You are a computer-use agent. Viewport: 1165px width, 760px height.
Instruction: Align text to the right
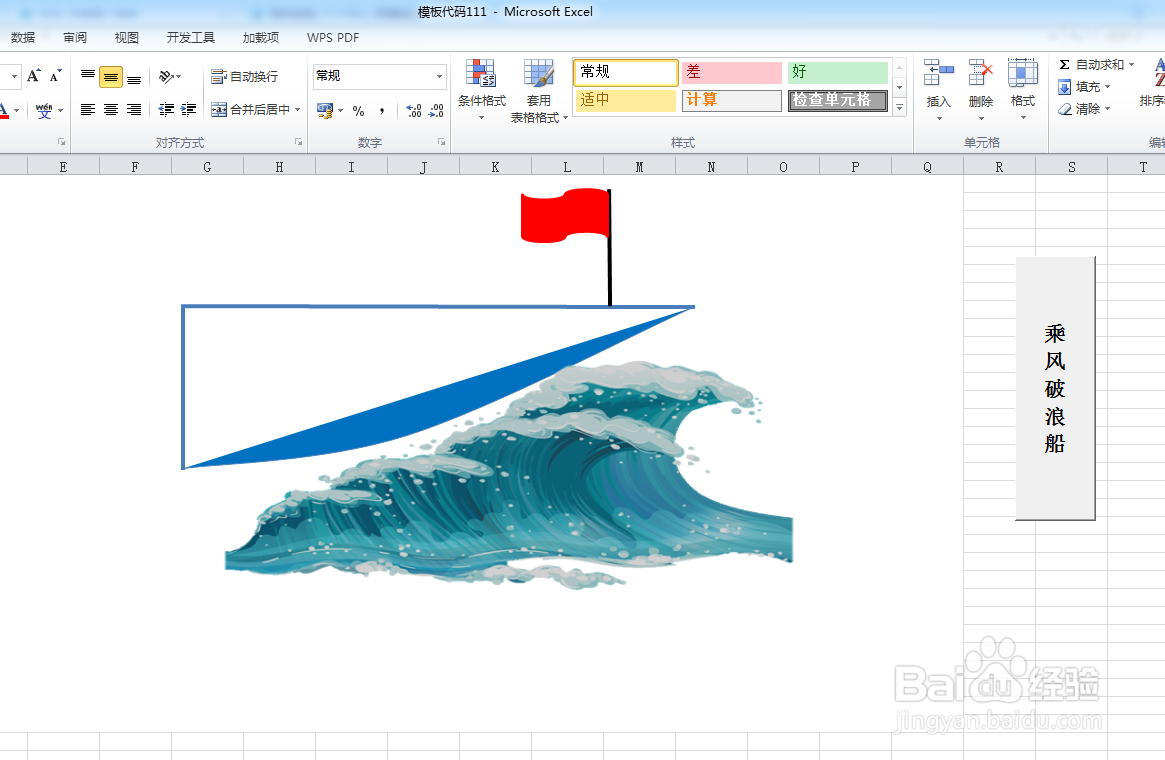tap(134, 109)
